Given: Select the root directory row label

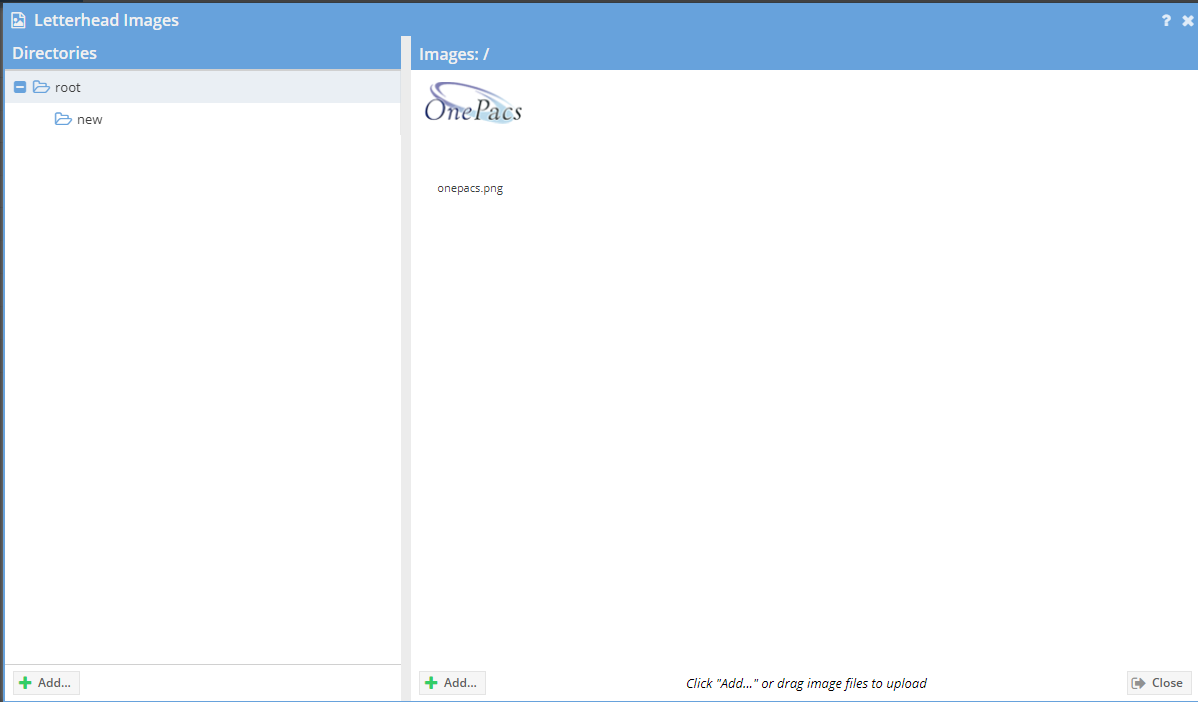Looking at the screenshot, I should [67, 87].
